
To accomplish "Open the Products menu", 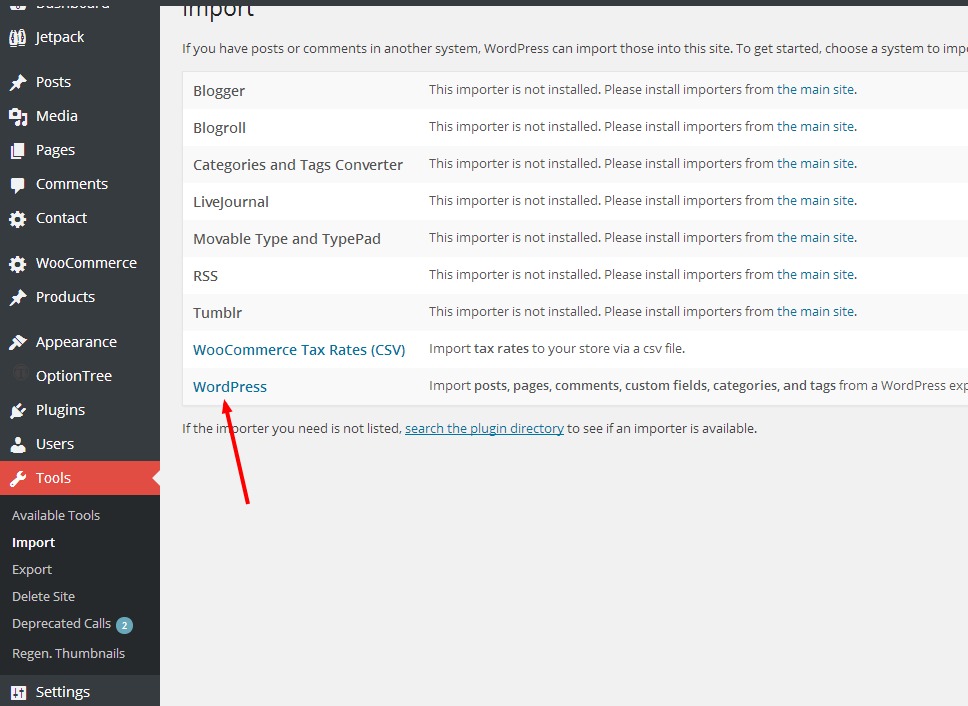I will coord(65,297).
